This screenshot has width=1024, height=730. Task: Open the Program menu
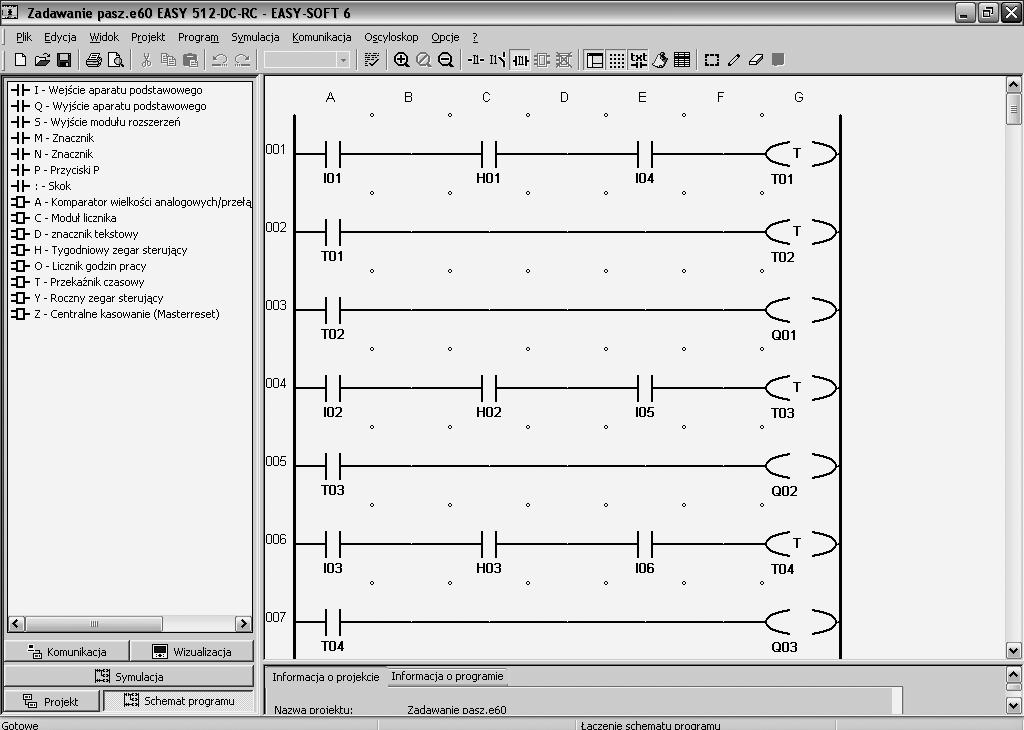coord(198,37)
